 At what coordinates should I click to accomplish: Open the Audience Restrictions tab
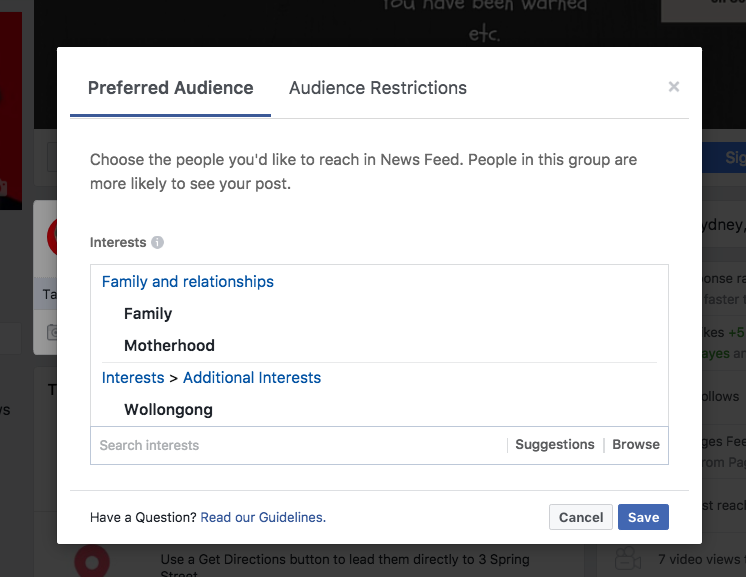pyautogui.click(x=378, y=88)
